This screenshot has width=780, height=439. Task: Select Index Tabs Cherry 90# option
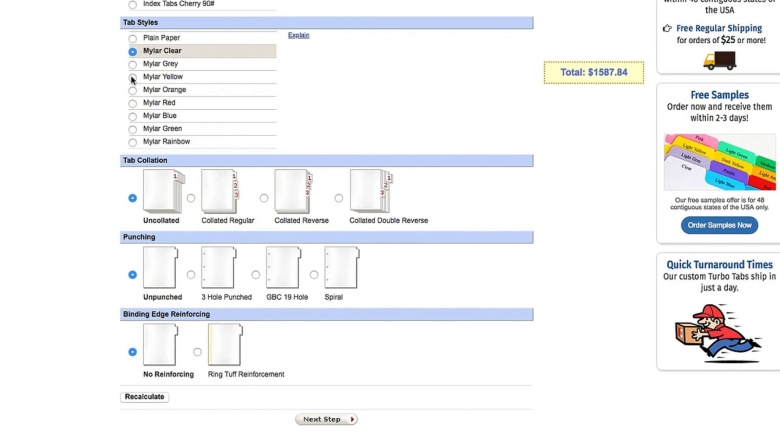click(x=132, y=4)
